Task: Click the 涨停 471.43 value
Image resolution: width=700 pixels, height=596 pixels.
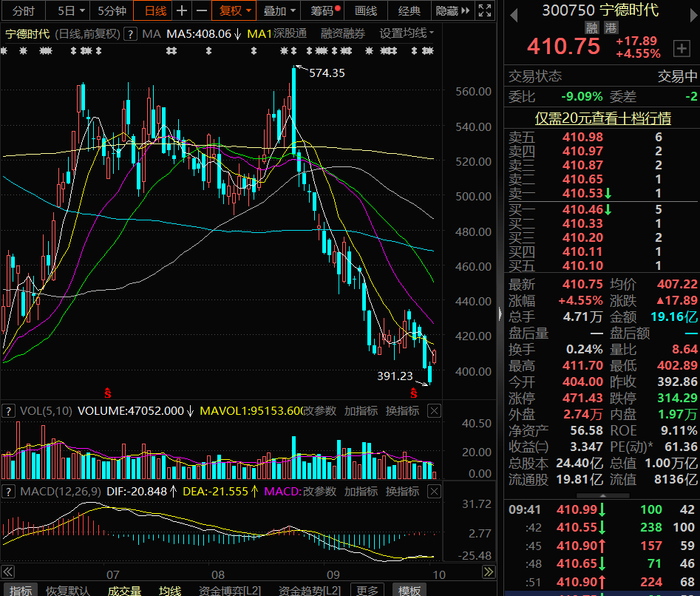Action: tap(583, 398)
